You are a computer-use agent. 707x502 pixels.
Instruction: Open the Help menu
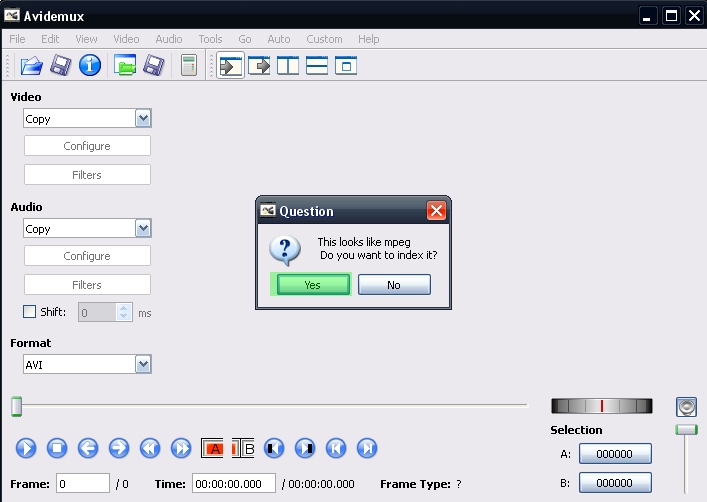(368, 39)
